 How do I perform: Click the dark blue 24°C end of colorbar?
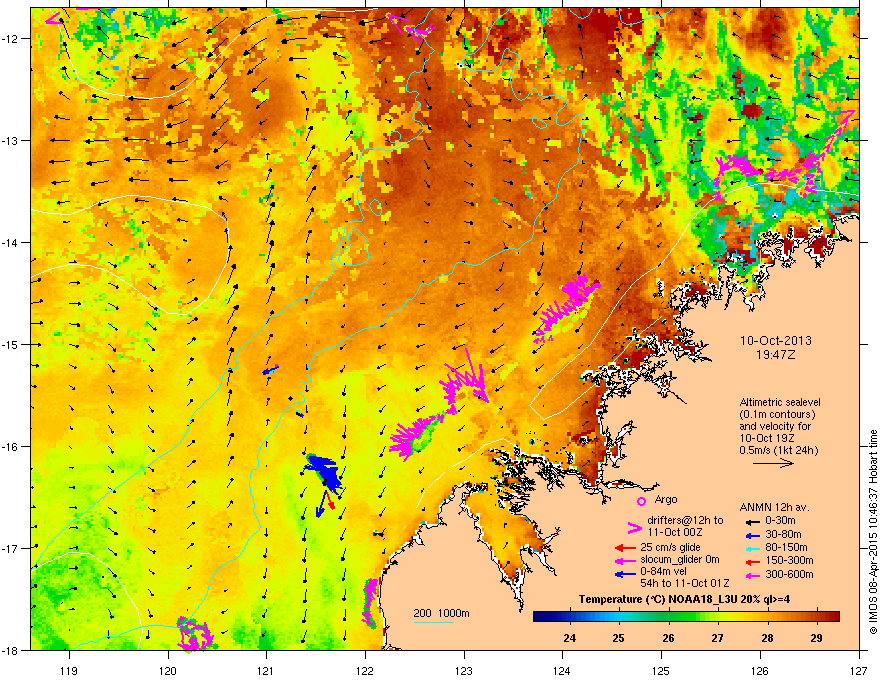pyautogui.click(x=540, y=617)
